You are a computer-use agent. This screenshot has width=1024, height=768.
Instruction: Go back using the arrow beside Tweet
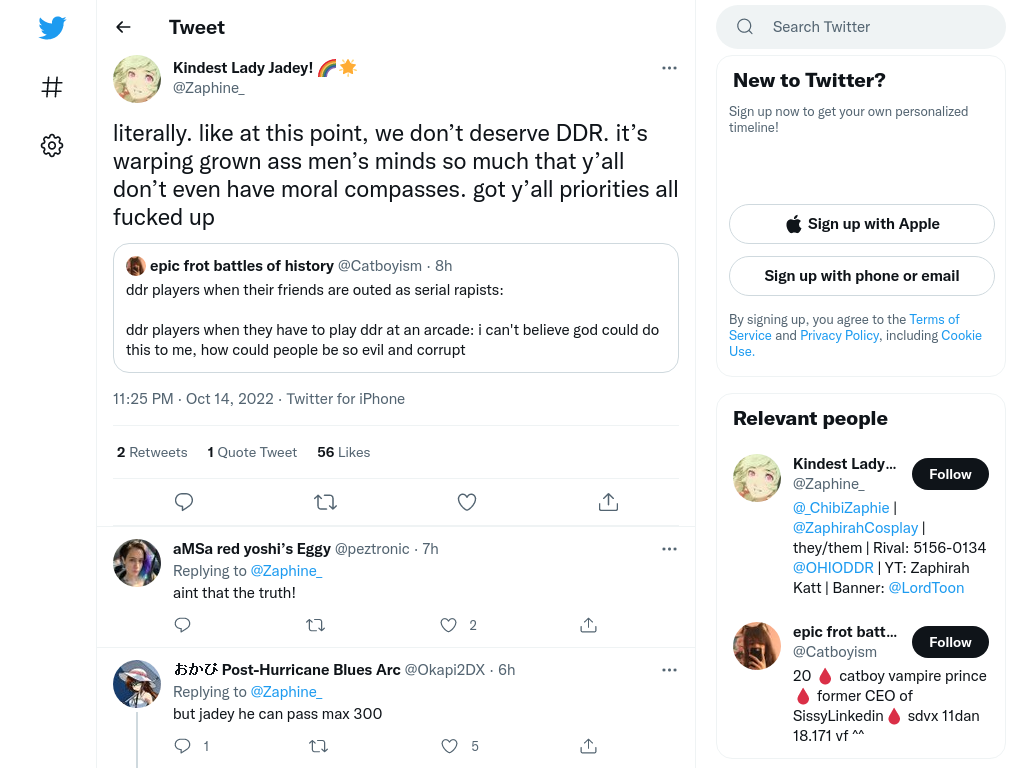pos(123,27)
